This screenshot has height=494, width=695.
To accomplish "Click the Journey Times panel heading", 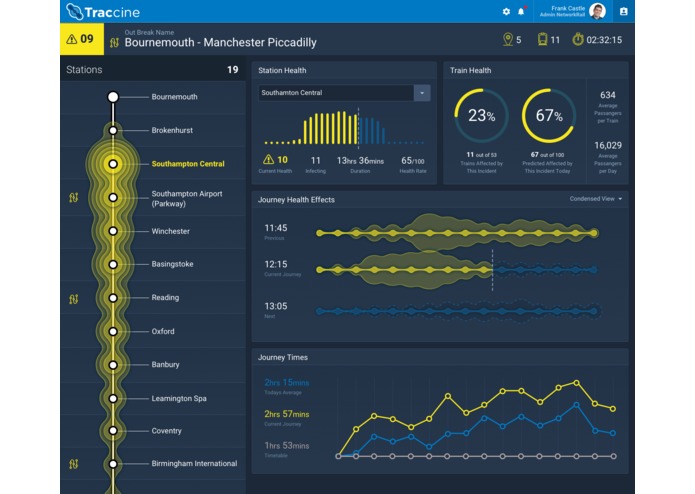I will click(283, 357).
